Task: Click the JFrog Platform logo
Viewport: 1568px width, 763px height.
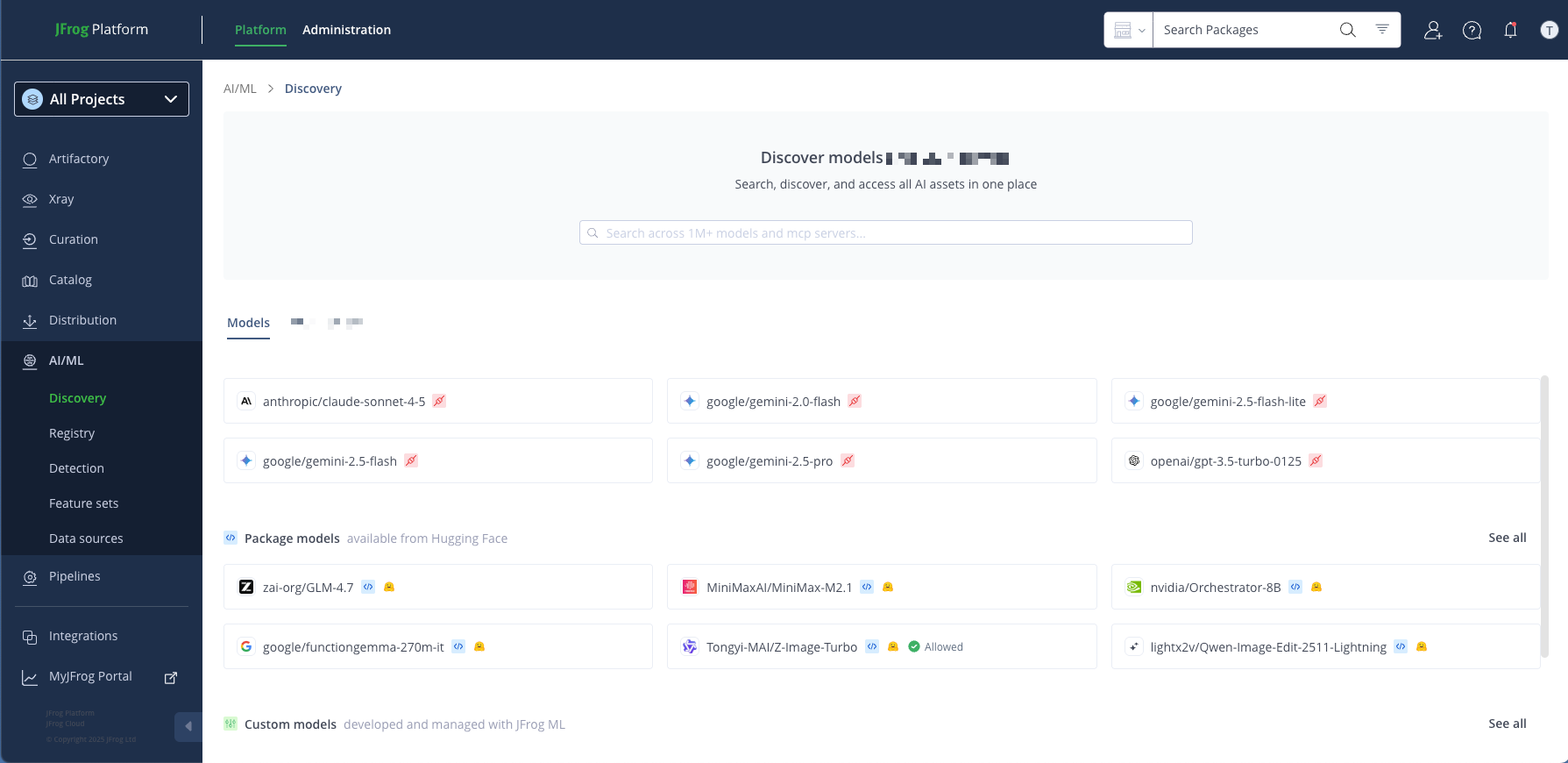Action: pos(102,29)
